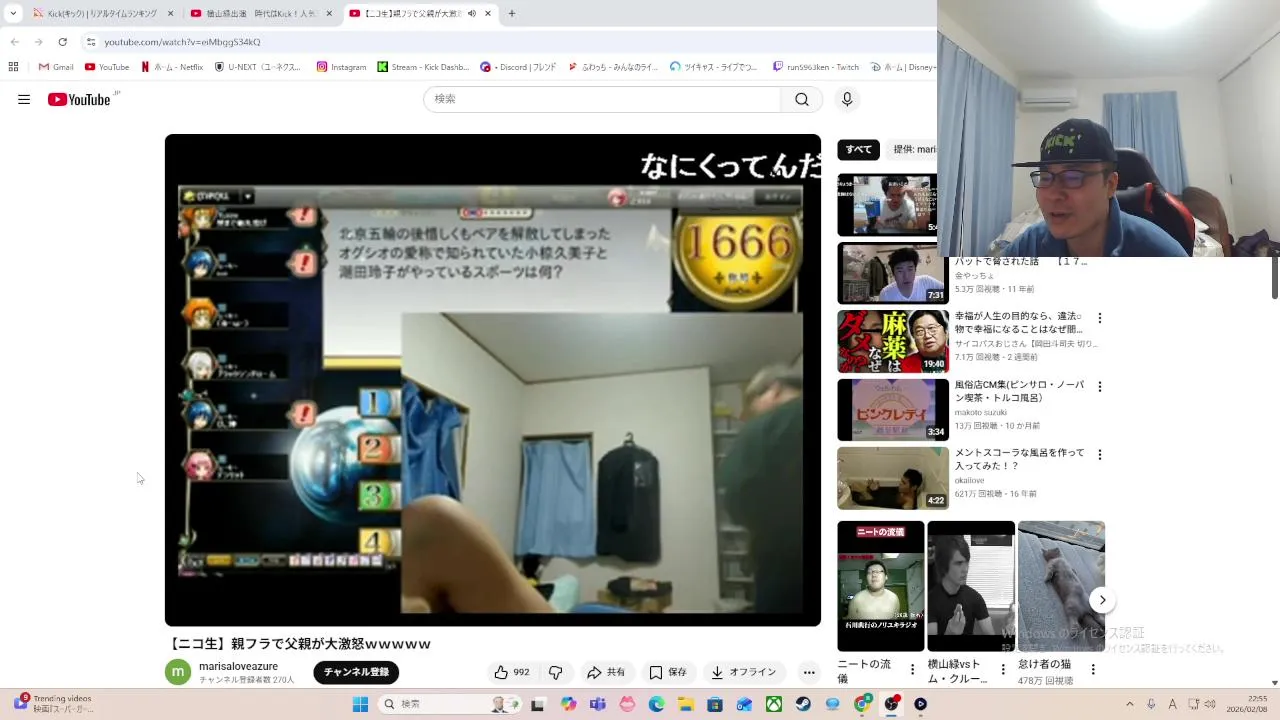This screenshot has width=1280, height=720.
Task: Open the ホーム - Netflix bookmark
Action: coord(172,67)
